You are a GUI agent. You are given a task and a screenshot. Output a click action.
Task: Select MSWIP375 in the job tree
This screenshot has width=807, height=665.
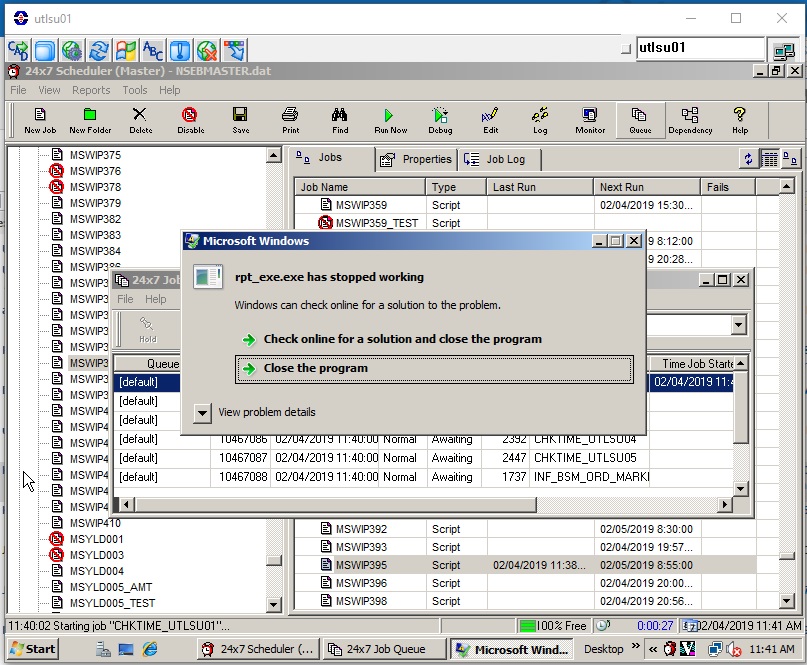(95, 155)
